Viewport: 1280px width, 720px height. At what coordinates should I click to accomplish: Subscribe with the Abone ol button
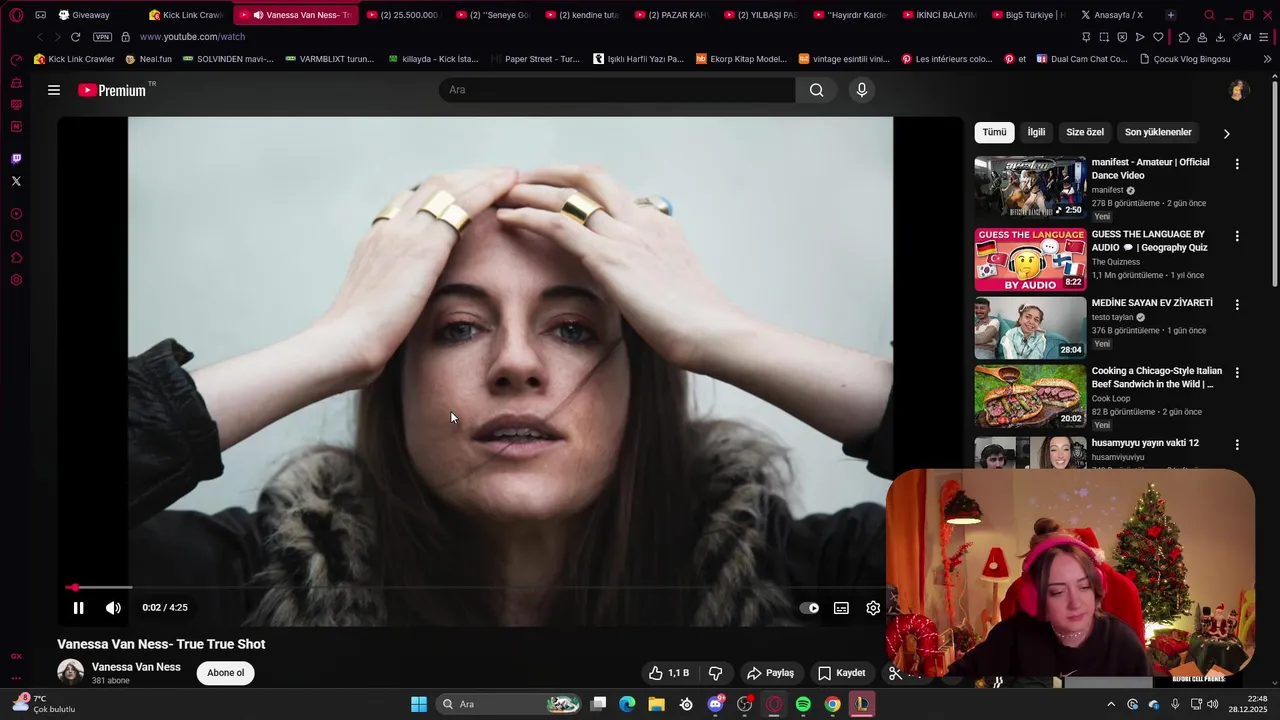coord(226,673)
